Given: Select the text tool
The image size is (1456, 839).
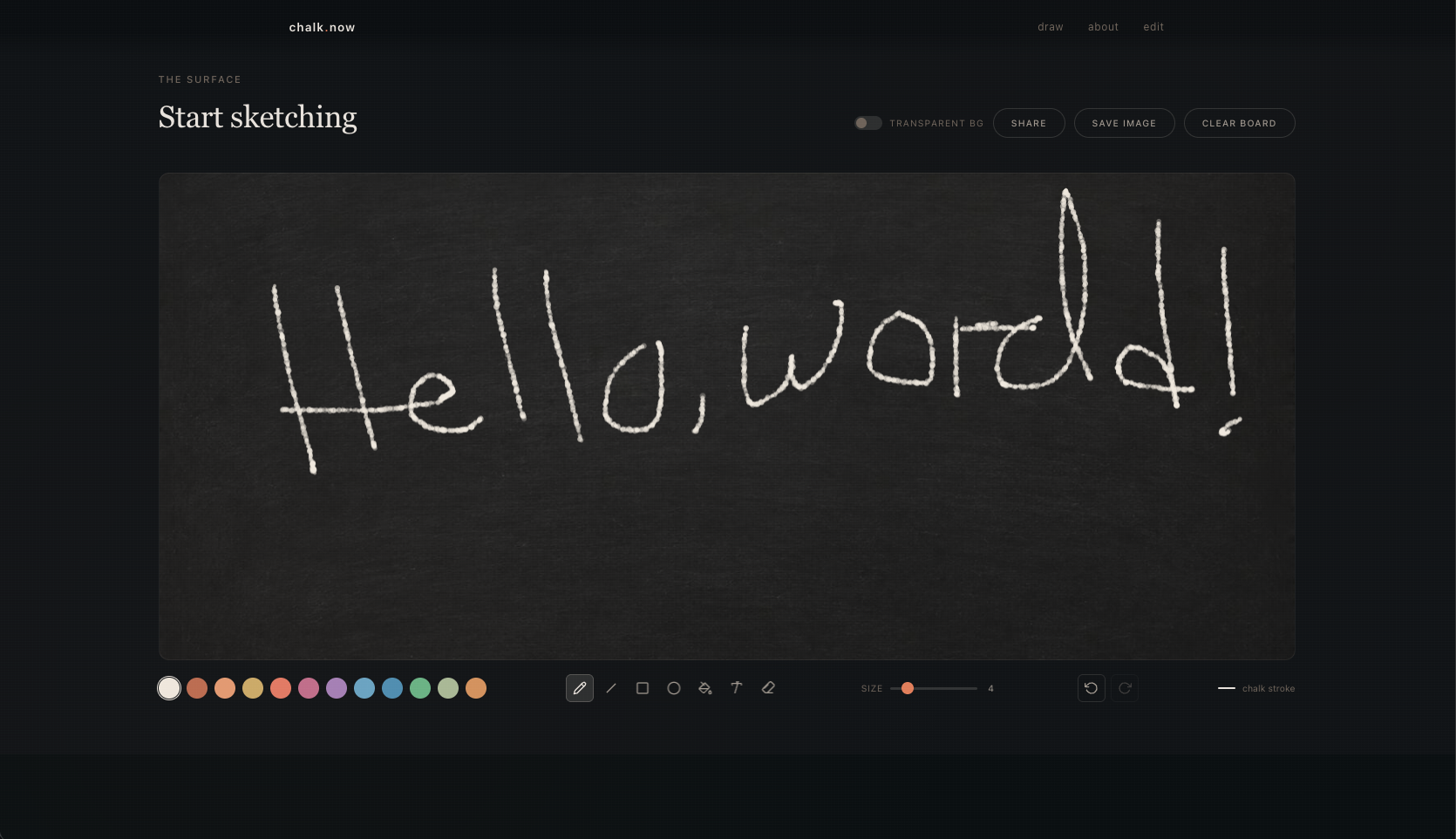Looking at the screenshot, I should click(737, 688).
